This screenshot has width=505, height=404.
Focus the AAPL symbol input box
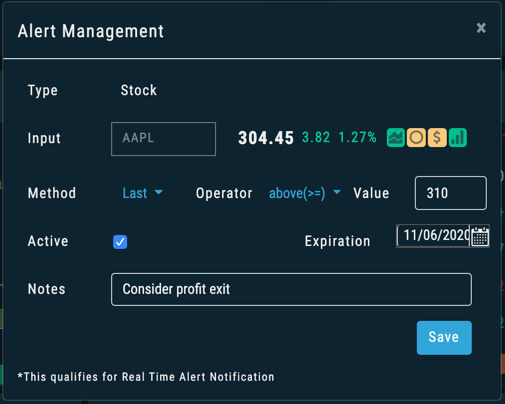click(x=163, y=139)
